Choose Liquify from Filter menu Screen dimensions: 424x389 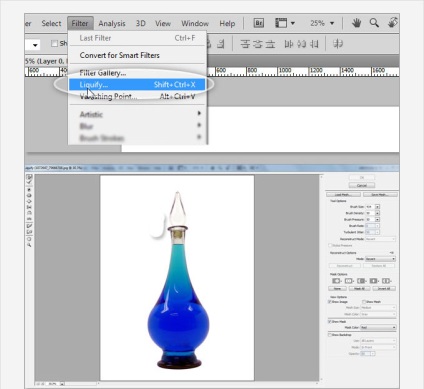(x=137, y=85)
